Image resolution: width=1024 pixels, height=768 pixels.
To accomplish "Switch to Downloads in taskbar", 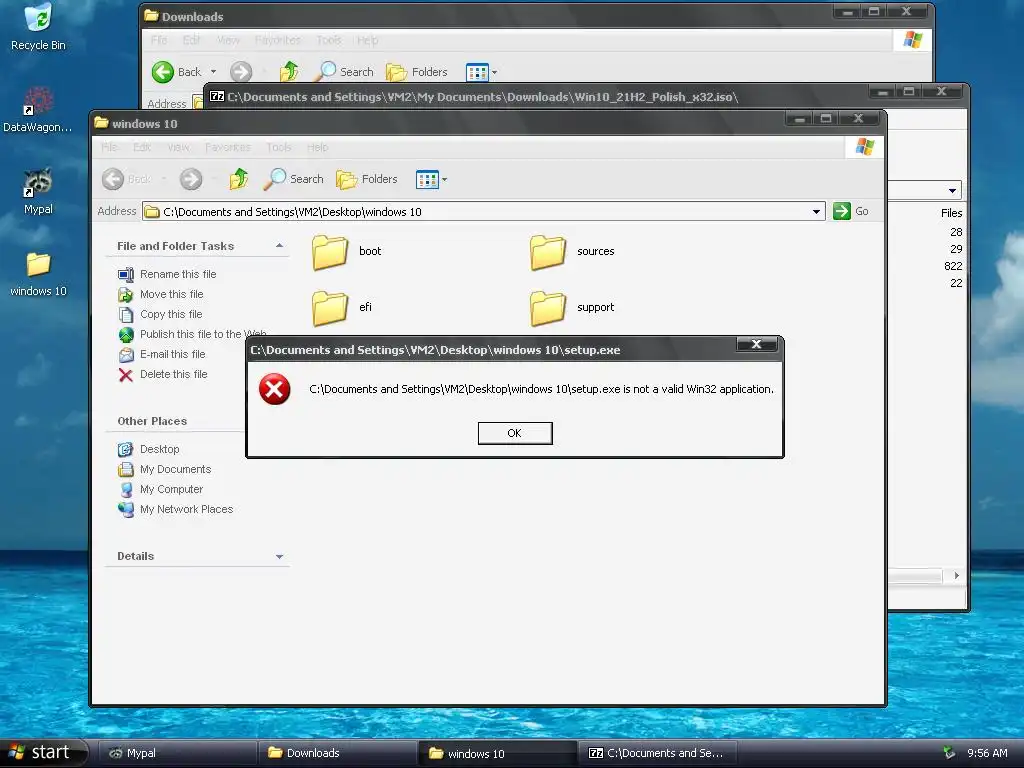I will tap(338, 753).
